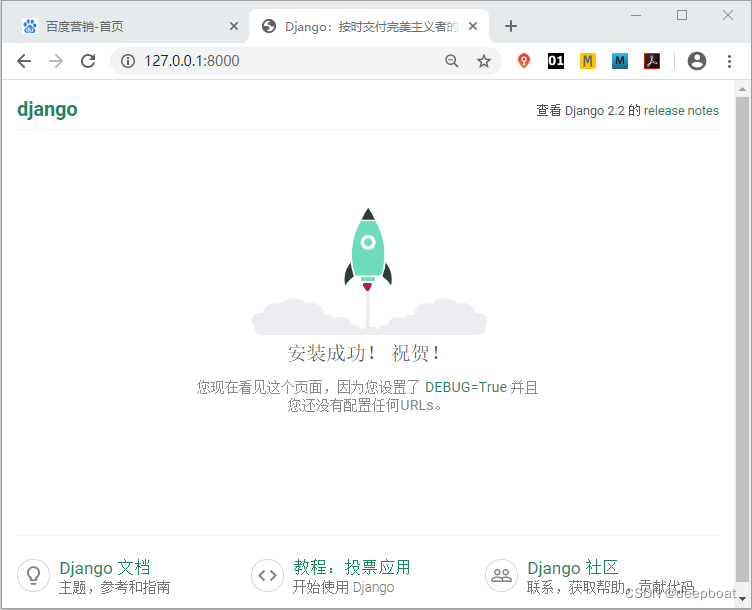This screenshot has height=610, width=752.
Task: Open 教程:投票应用 tutorial link
Action: tap(352, 567)
